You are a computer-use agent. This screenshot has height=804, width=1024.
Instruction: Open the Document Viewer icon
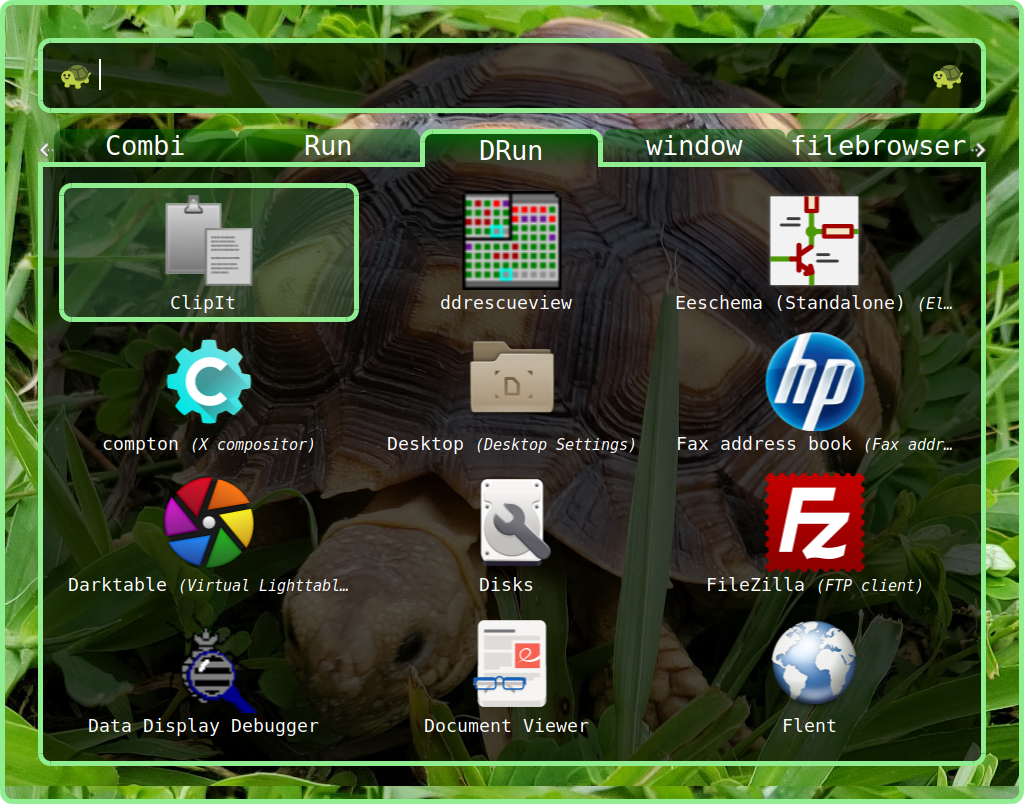pyautogui.click(x=510, y=663)
